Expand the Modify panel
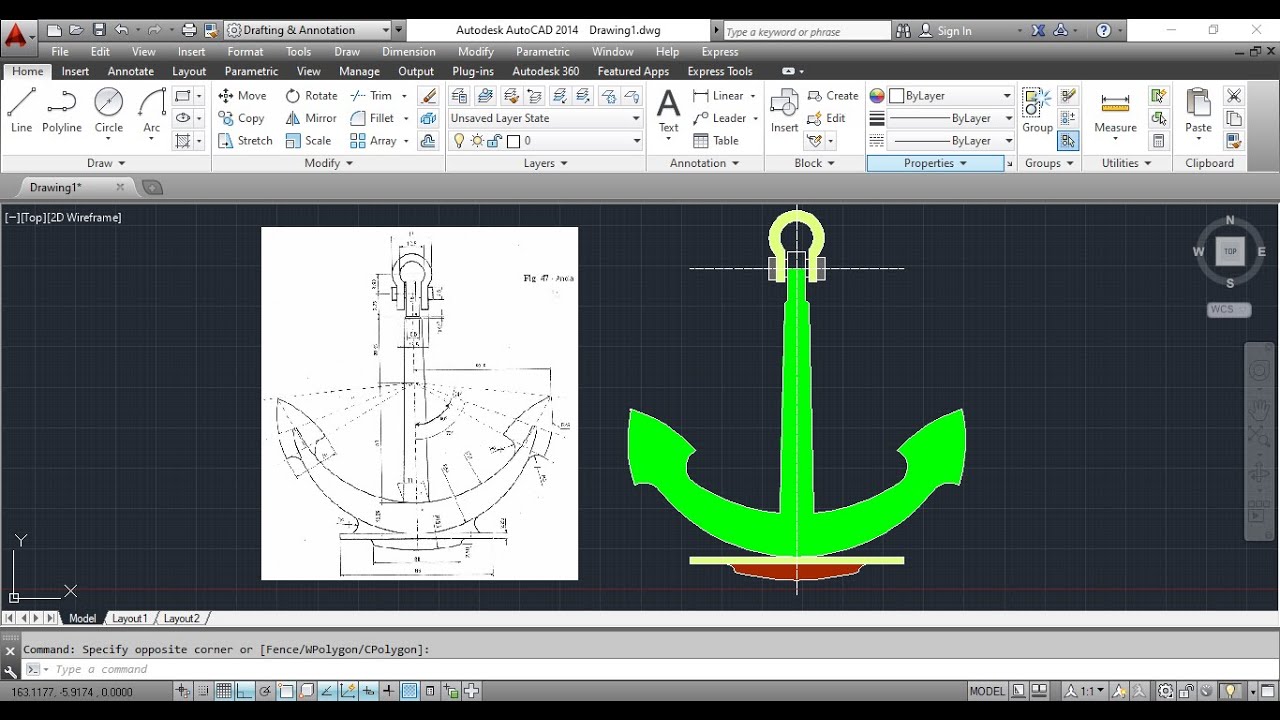 328,163
